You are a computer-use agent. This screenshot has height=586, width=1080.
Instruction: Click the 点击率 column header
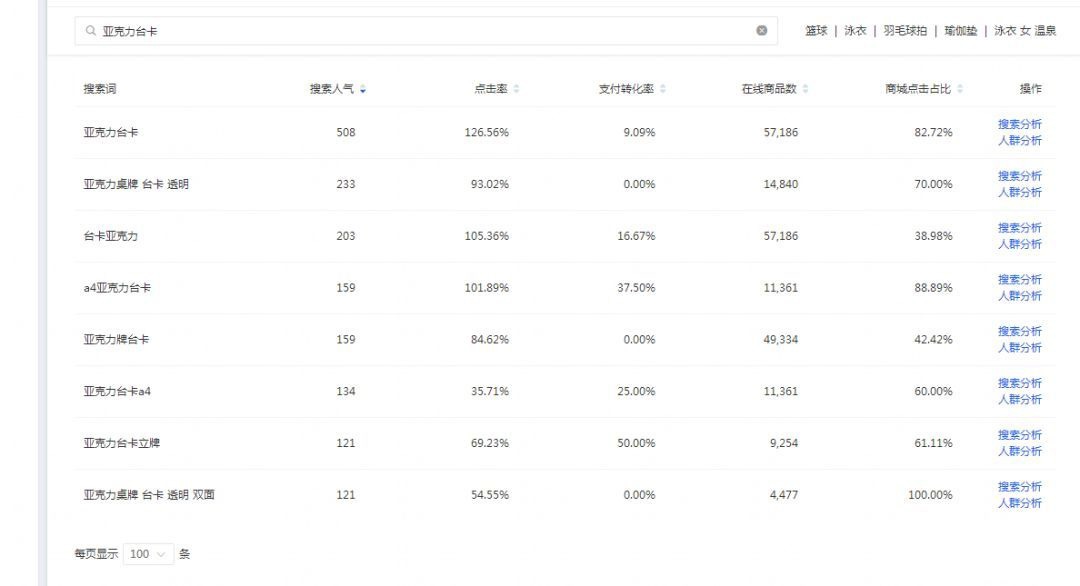490,89
